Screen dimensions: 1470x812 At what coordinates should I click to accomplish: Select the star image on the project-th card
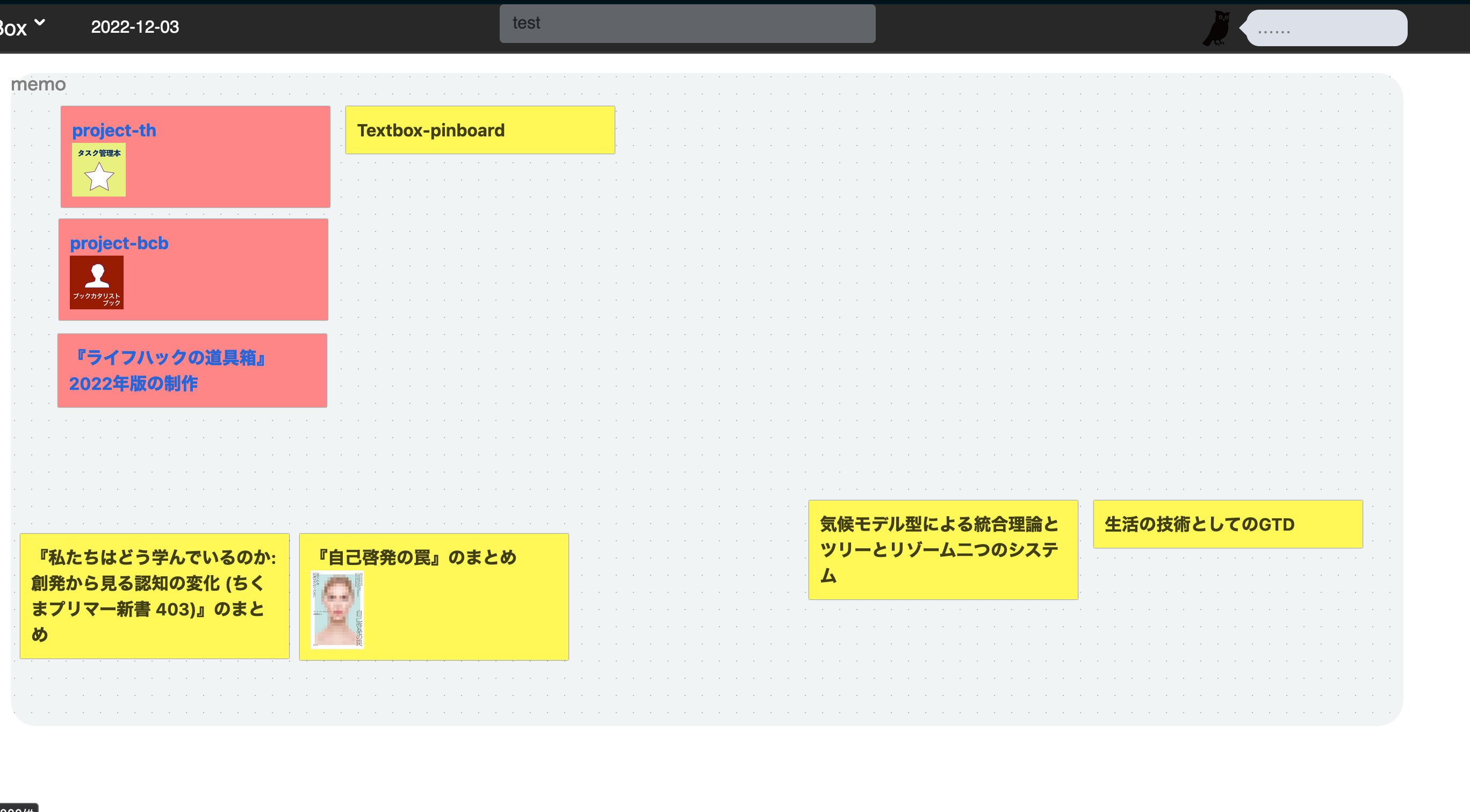coord(98,178)
